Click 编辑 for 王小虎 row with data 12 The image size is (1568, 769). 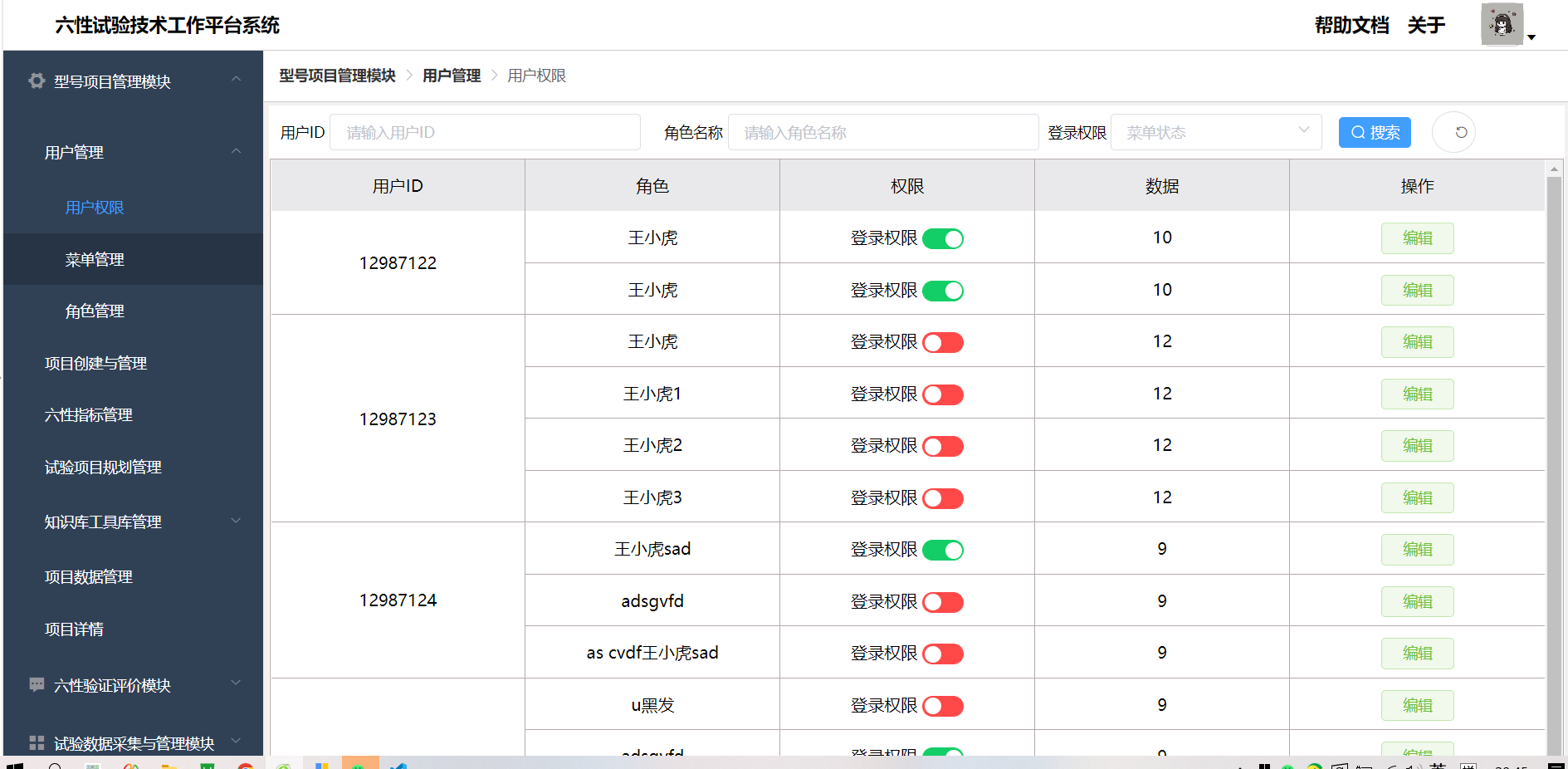[1417, 342]
